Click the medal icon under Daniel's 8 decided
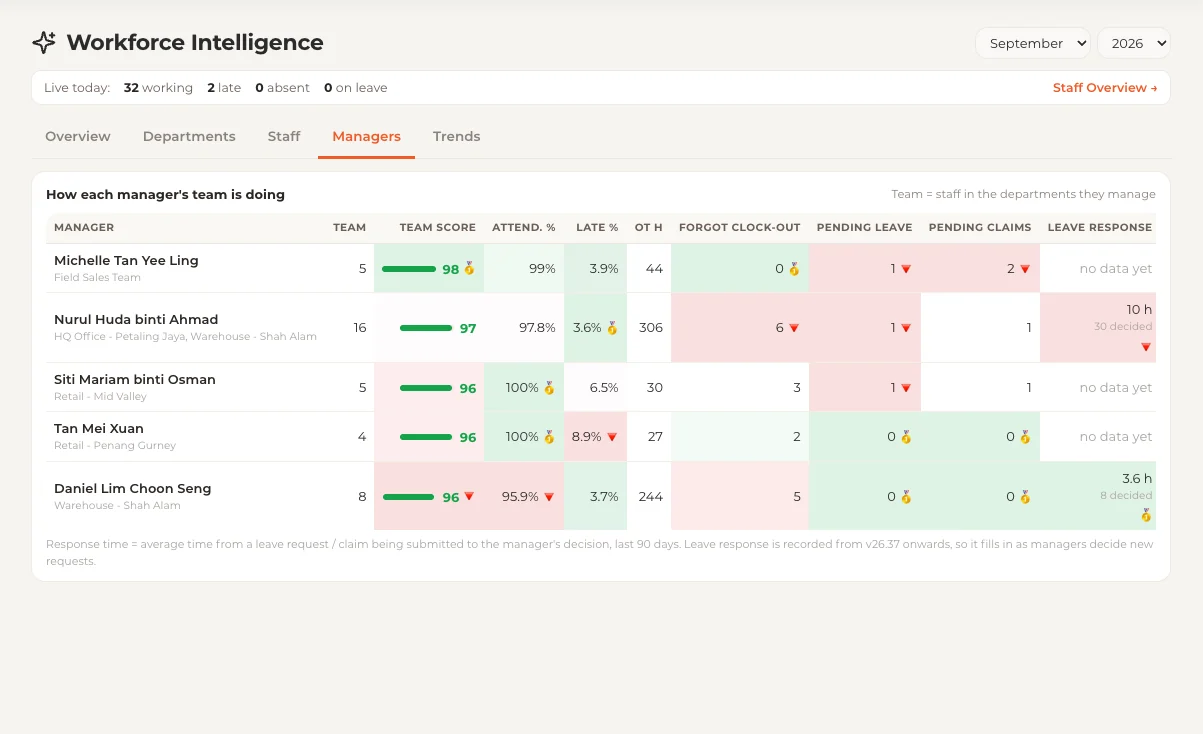Image resolution: width=1203 pixels, height=734 pixels. [x=1146, y=515]
